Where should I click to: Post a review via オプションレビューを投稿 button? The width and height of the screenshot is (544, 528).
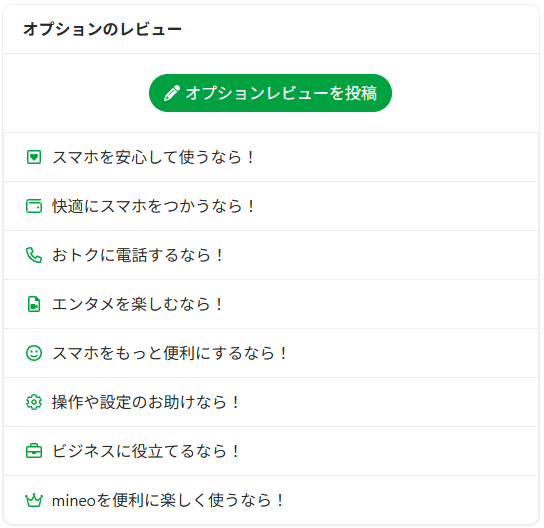(270, 93)
